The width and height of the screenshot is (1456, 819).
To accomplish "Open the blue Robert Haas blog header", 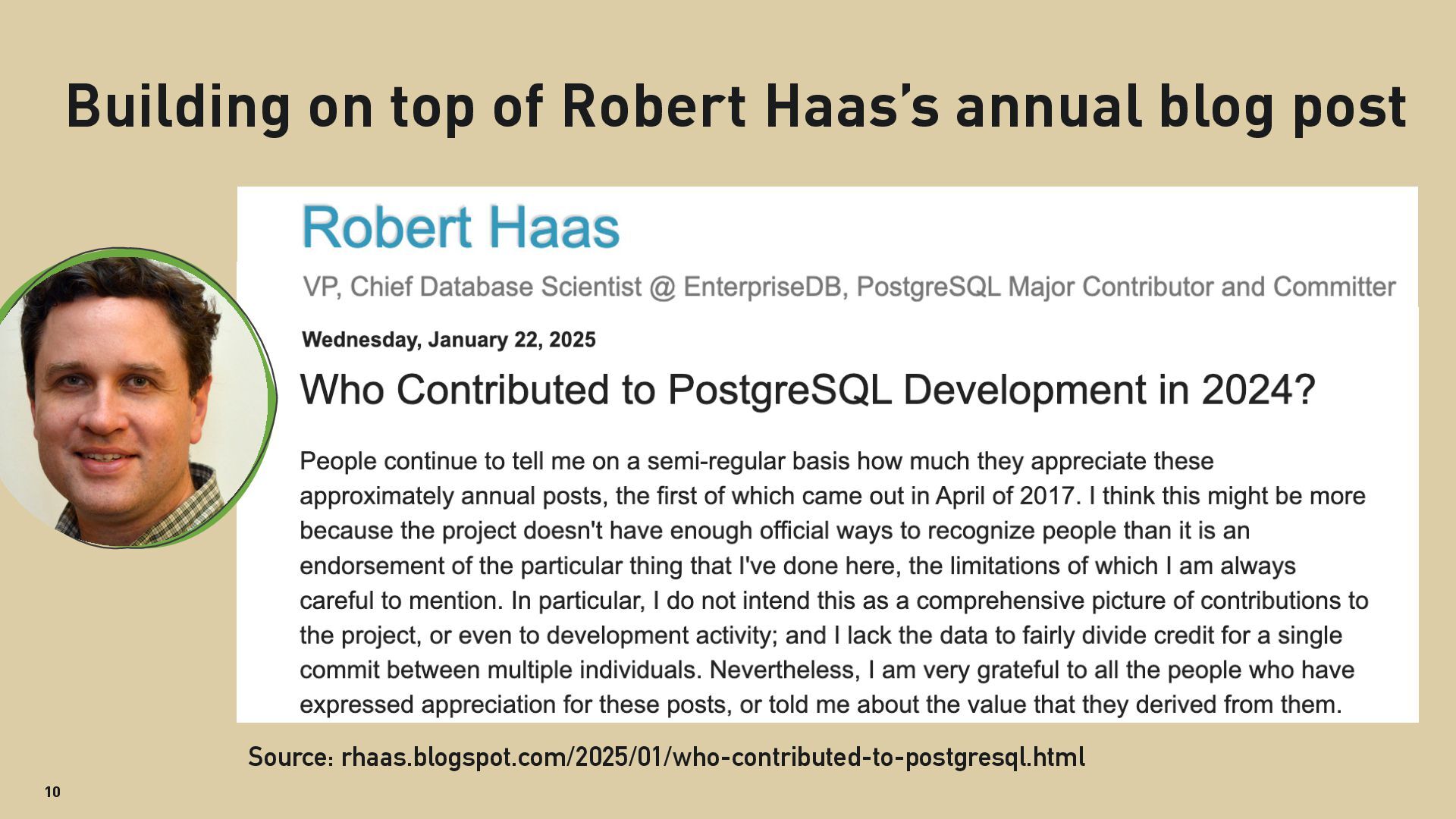I will (x=461, y=227).
